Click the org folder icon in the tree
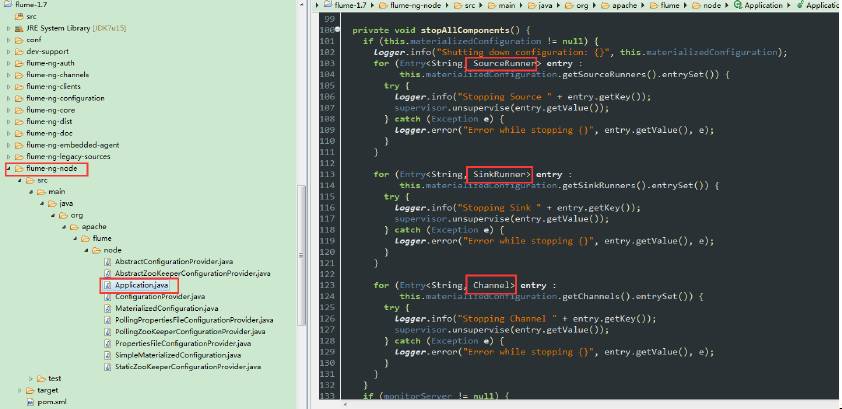The width and height of the screenshot is (842, 409). [x=63, y=215]
